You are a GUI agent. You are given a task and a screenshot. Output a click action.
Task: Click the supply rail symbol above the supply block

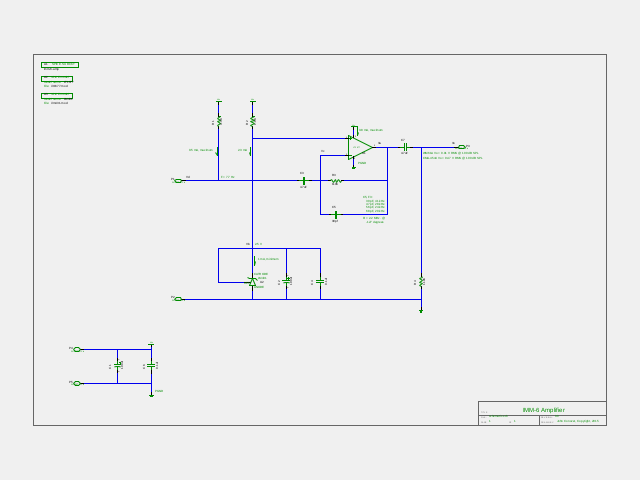[x=151, y=344]
